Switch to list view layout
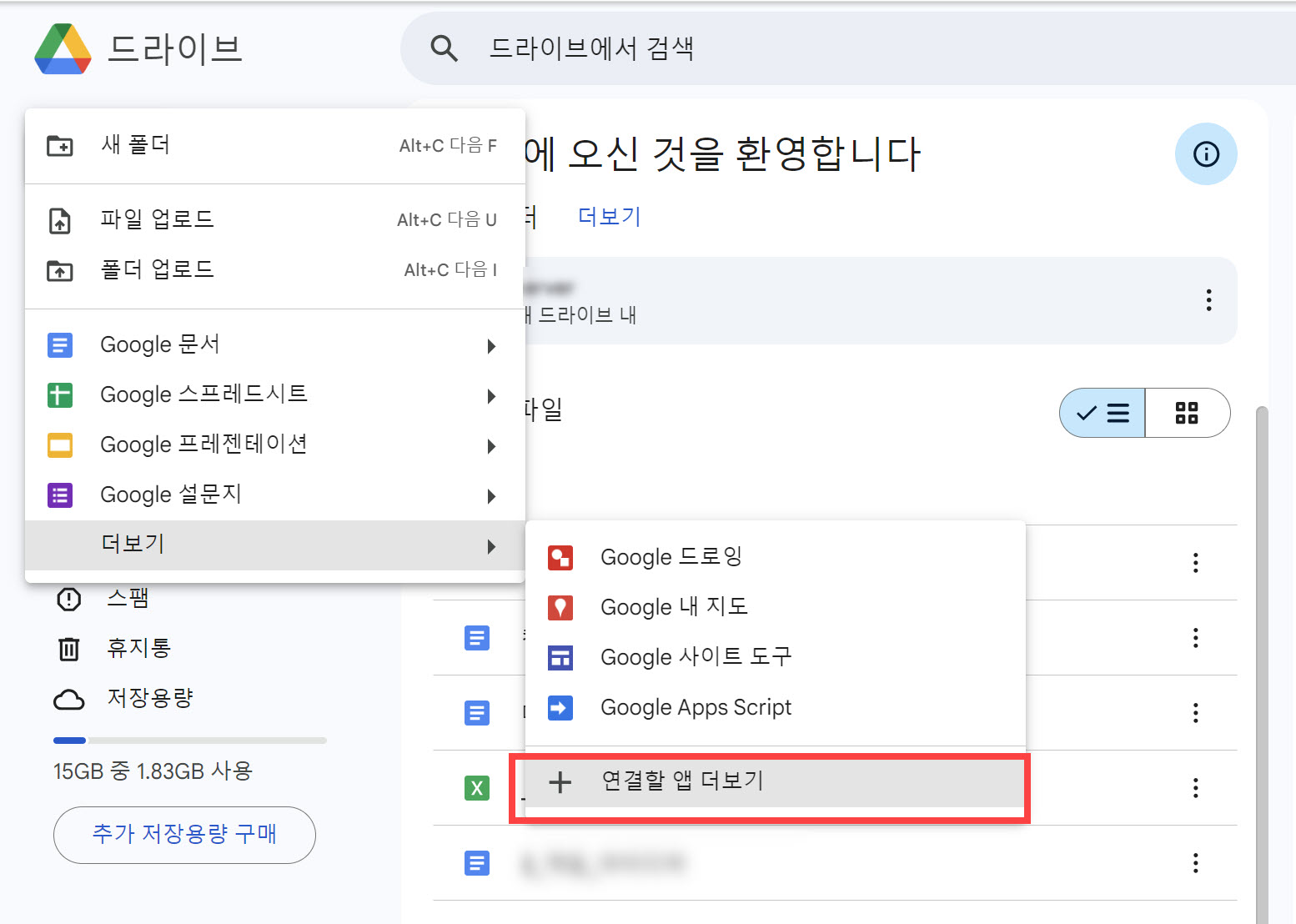 pos(1103,413)
